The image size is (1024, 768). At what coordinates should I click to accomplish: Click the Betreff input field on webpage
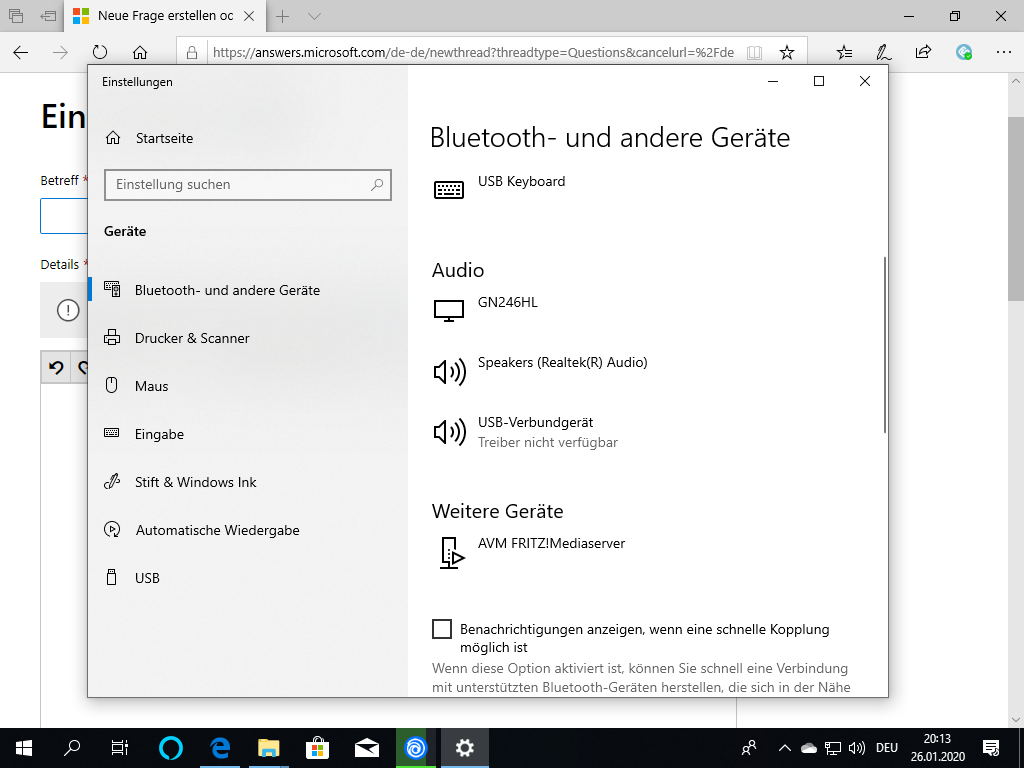pos(64,216)
